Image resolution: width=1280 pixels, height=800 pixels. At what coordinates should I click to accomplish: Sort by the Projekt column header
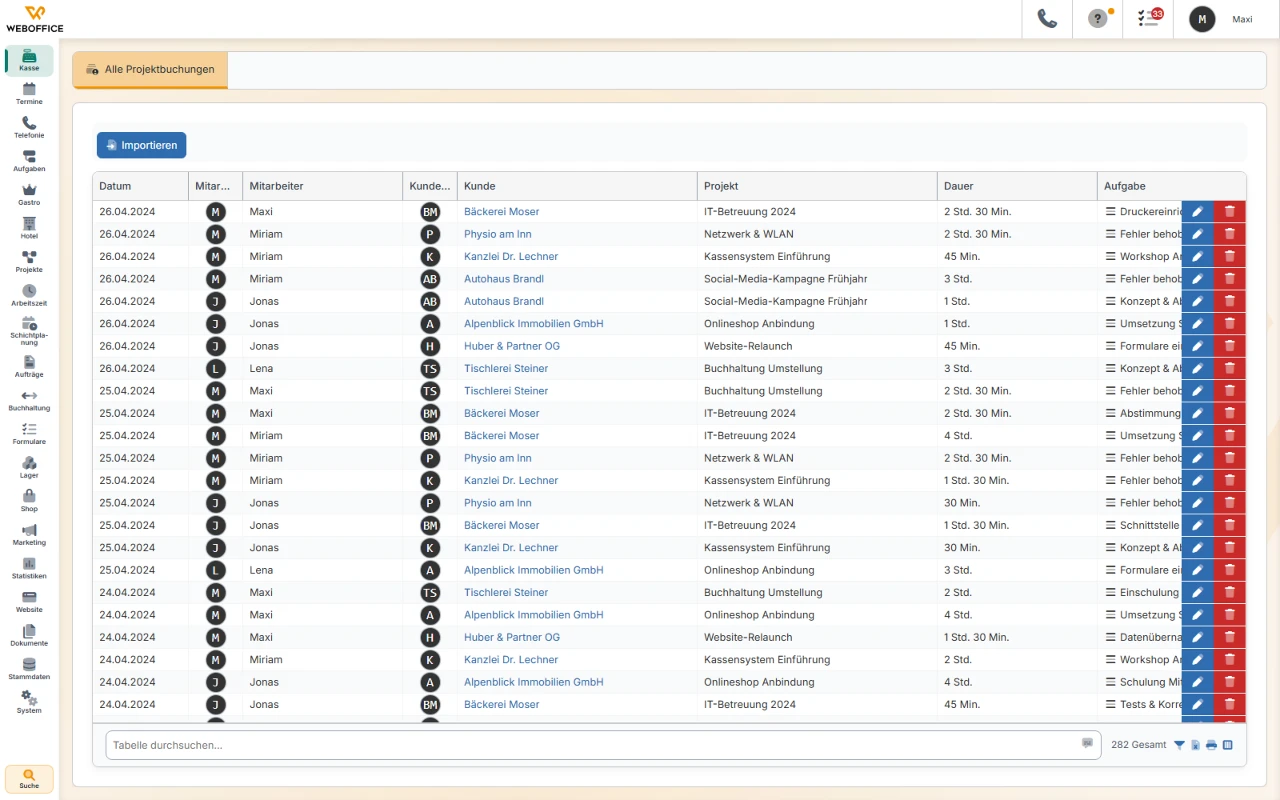click(817, 186)
